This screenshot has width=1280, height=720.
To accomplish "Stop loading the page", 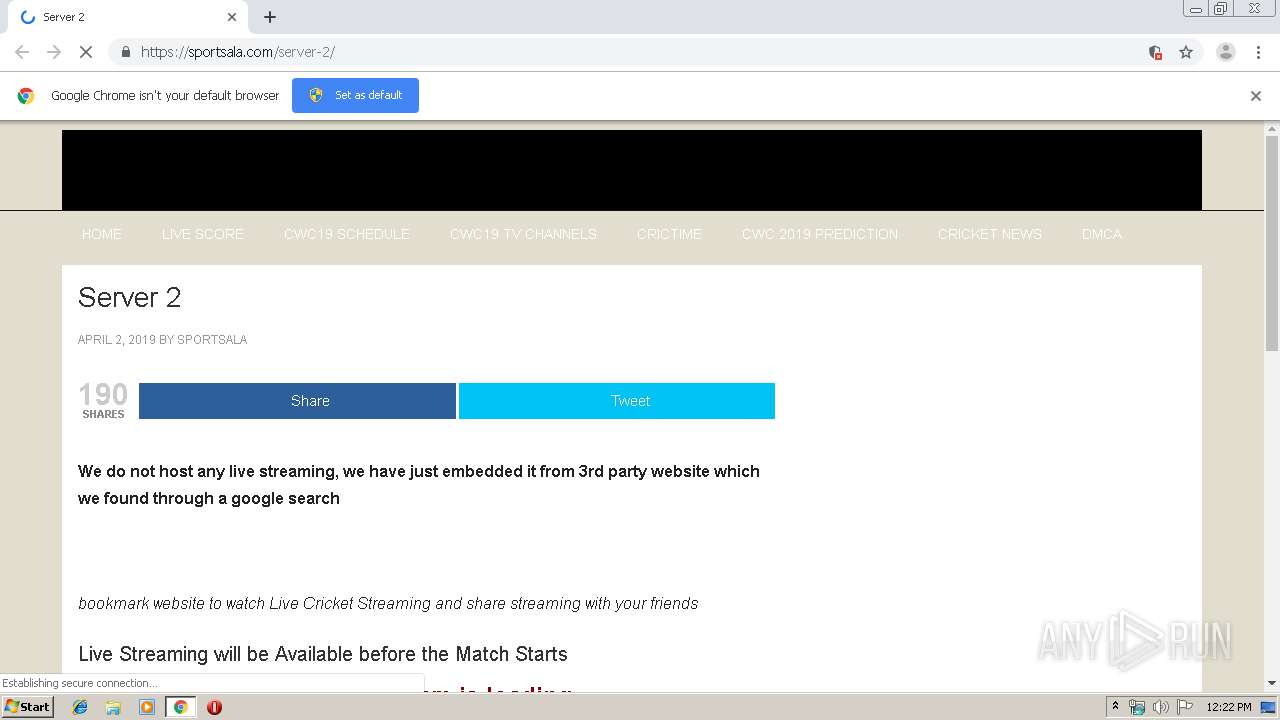I will 85,52.
